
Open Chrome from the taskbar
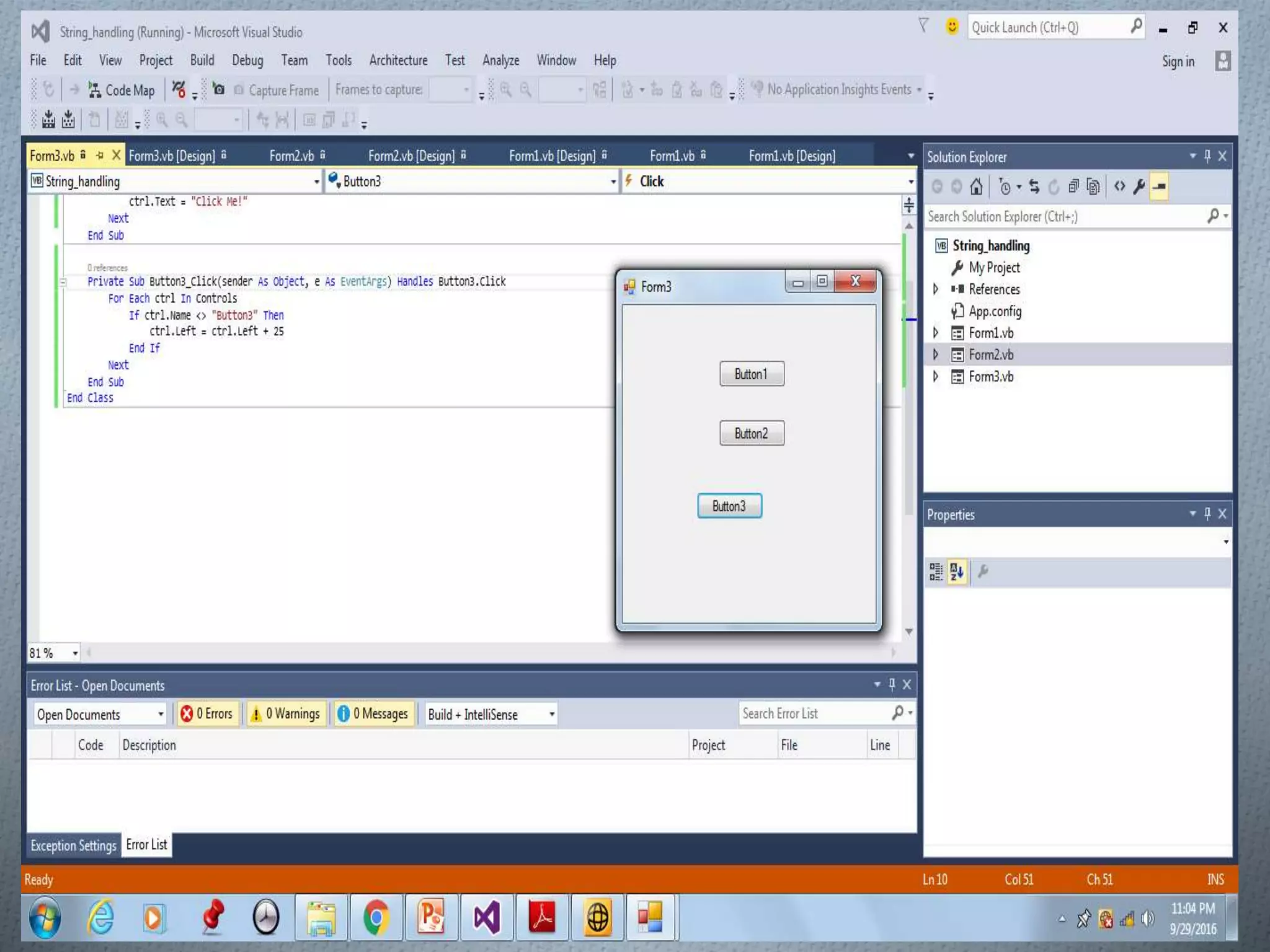tap(376, 917)
